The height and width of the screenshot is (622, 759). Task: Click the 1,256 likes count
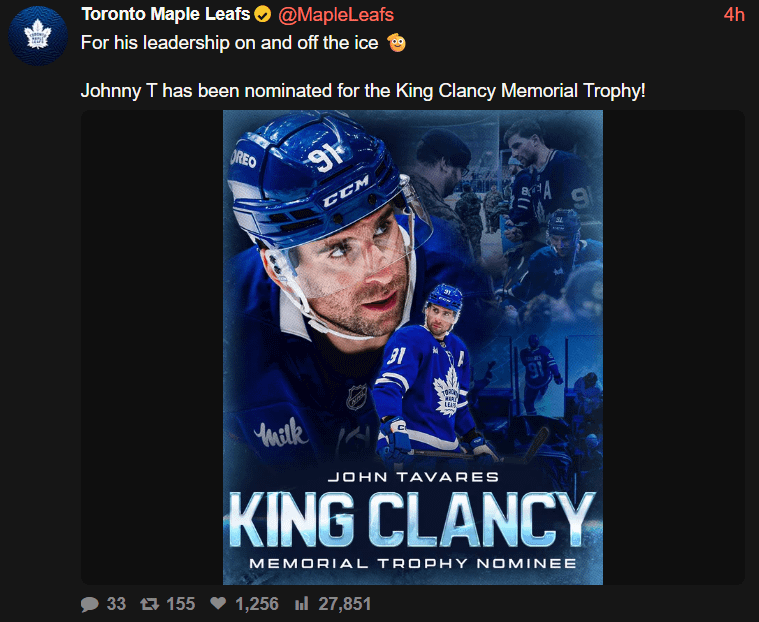click(257, 604)
